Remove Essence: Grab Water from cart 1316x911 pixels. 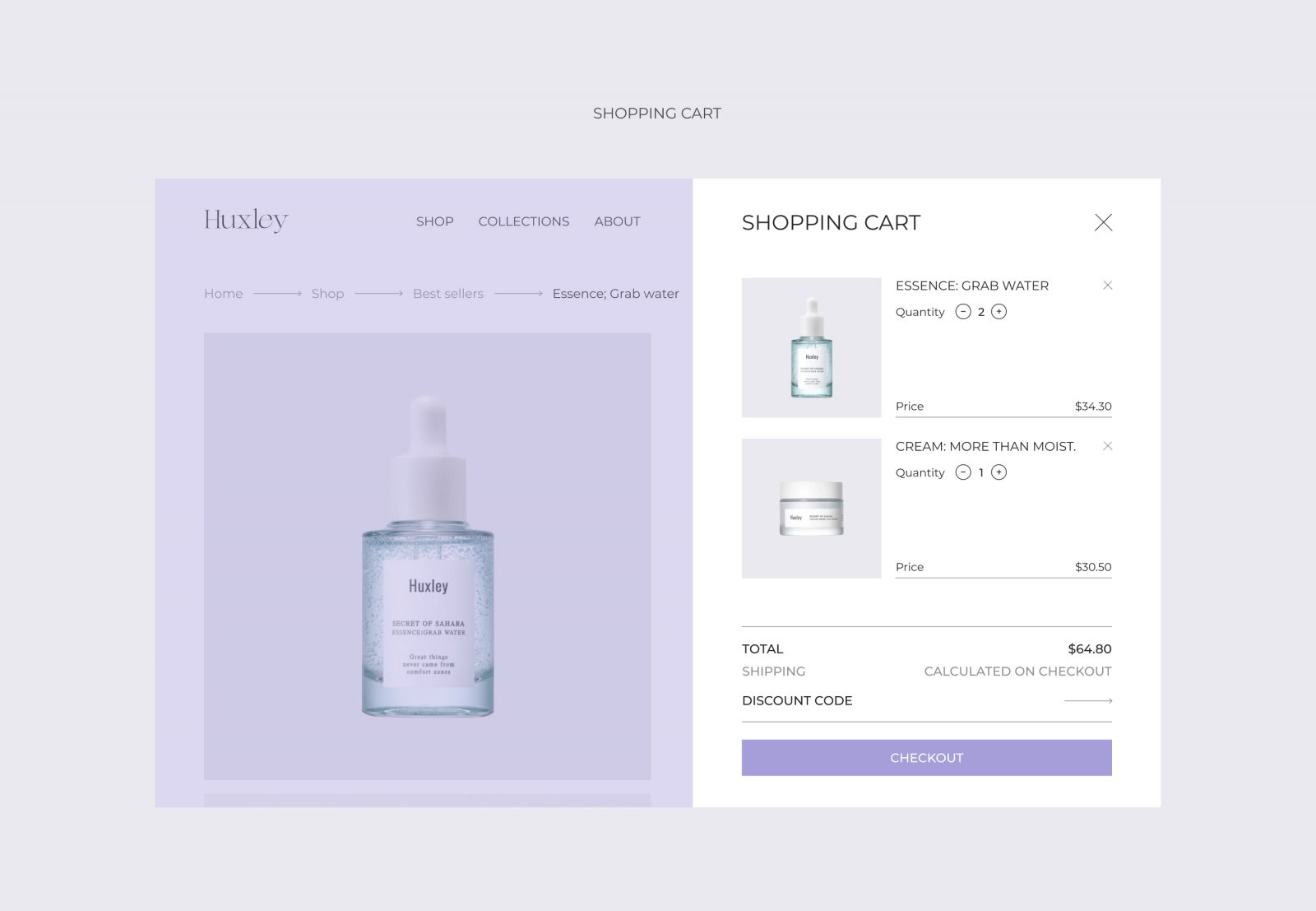coord(1107,286)
